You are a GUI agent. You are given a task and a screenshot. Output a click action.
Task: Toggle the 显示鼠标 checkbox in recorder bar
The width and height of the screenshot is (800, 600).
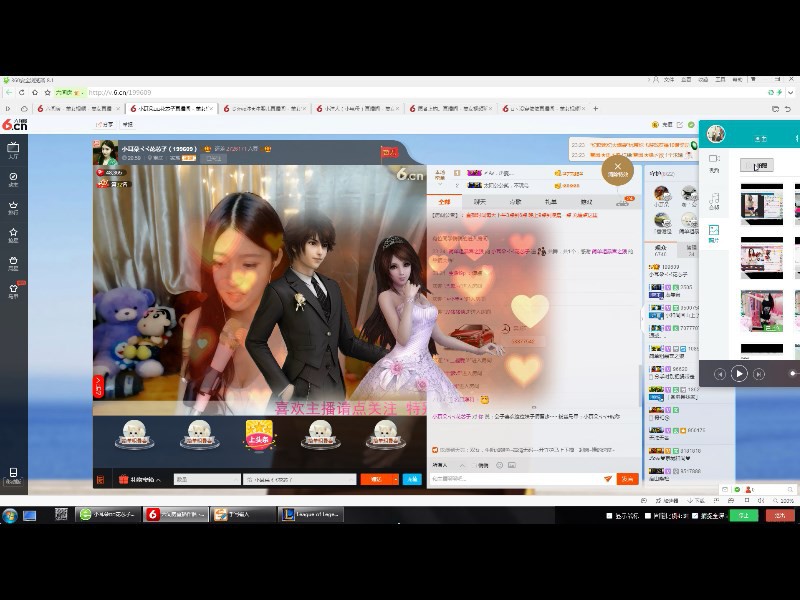pos(609,516)
